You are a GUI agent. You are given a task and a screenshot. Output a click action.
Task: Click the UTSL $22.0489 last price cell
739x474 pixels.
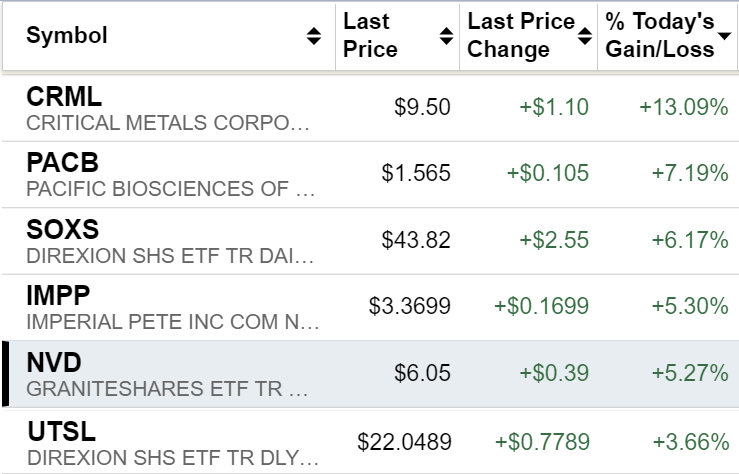pos(404,440)
